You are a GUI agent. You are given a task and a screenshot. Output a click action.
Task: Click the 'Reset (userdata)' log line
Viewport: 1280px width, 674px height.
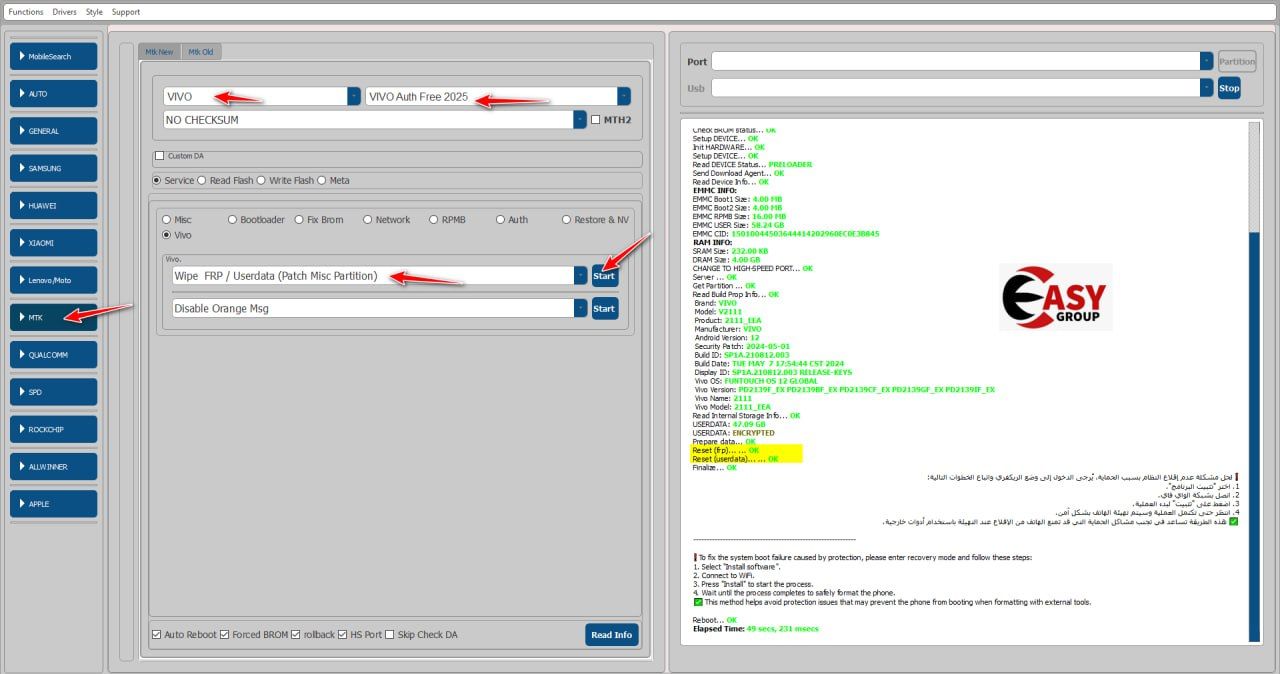[736, 459]
